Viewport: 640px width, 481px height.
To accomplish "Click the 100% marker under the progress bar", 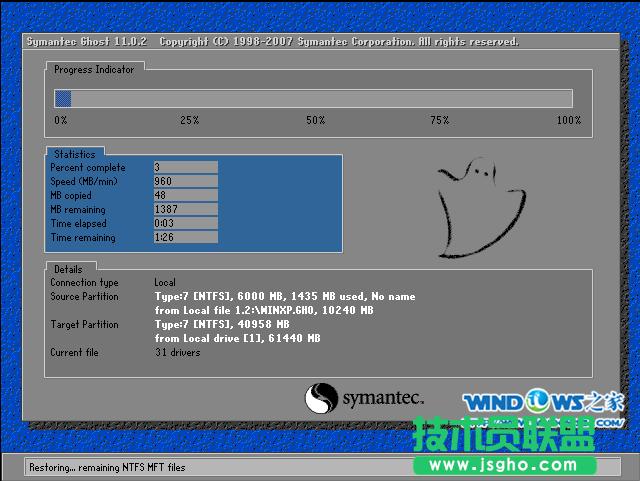I will pyautogui.click(x=568, y=120).
